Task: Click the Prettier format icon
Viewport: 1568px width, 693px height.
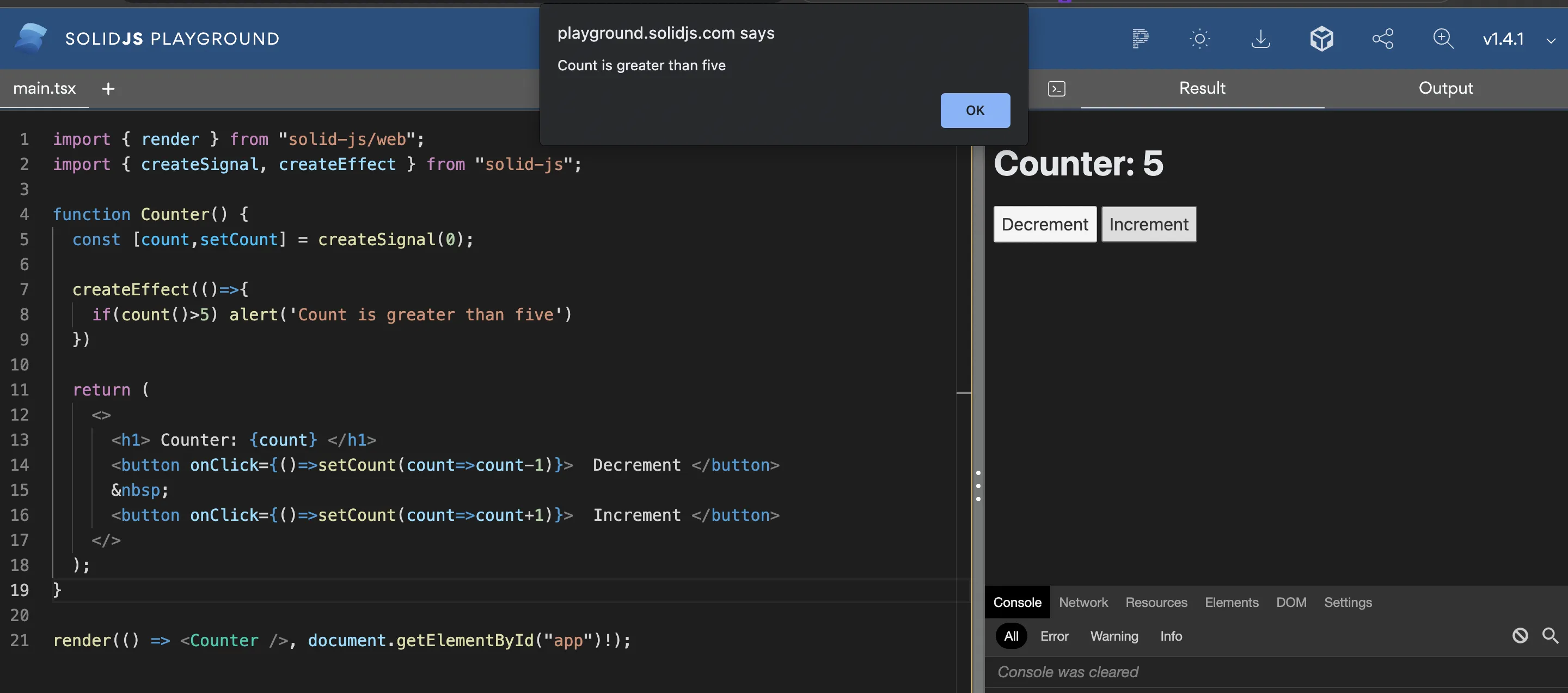Action: 1140,38
